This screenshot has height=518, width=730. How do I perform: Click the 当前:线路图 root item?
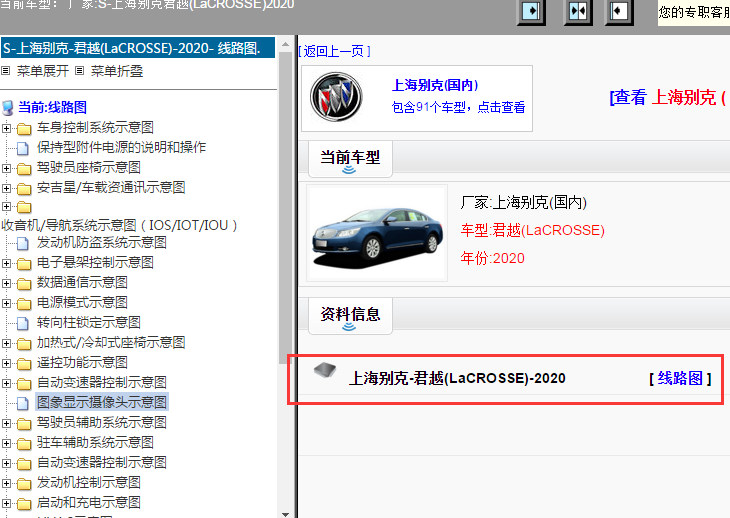52,108
